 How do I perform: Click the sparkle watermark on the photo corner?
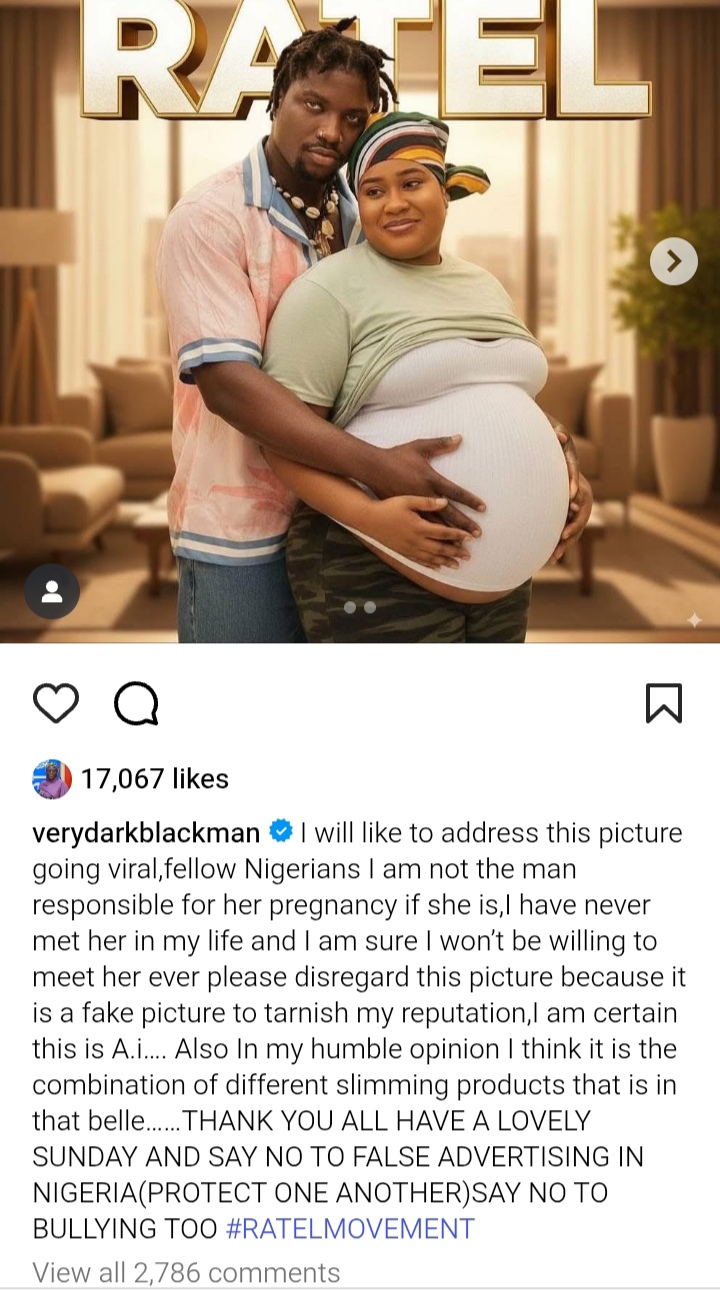click(694, 620)
